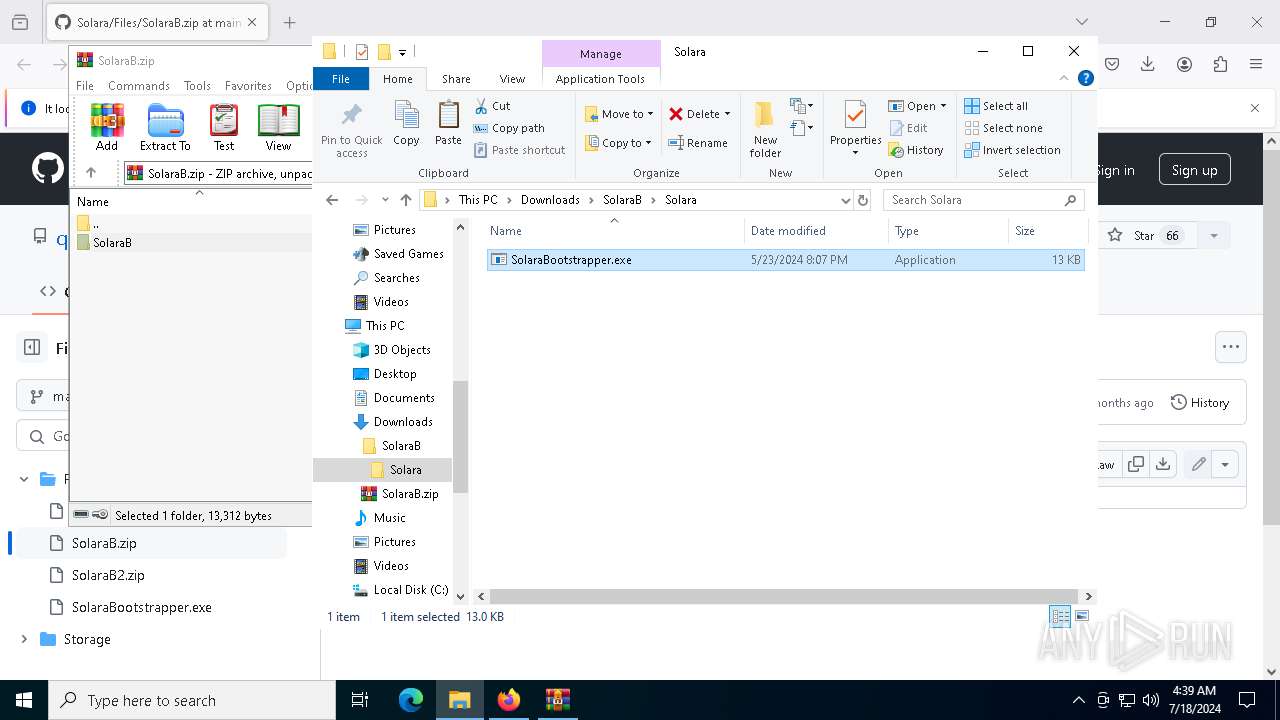Viewport: 1280px width, 720px height.
Task: Open address bar history dropdown
Action: [x=846, y=200]
